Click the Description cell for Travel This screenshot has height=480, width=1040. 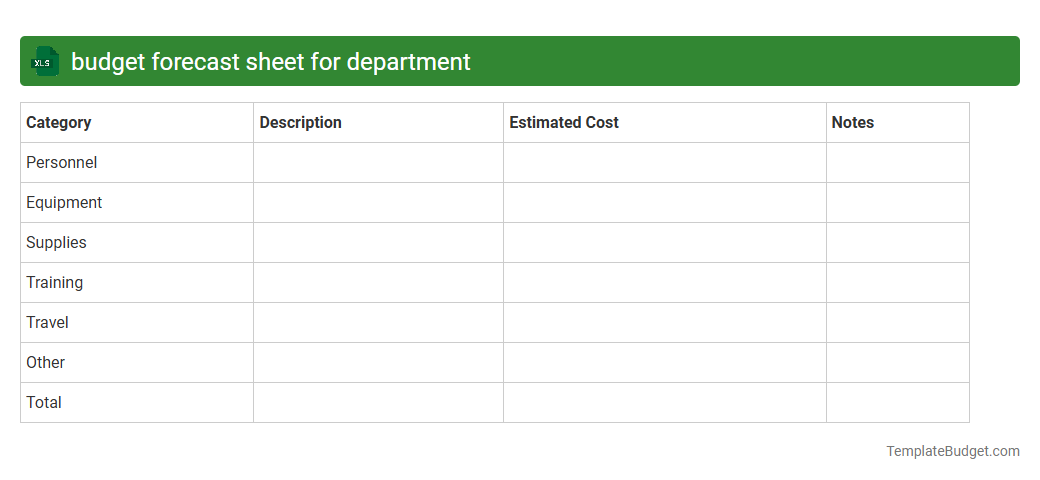378,322
